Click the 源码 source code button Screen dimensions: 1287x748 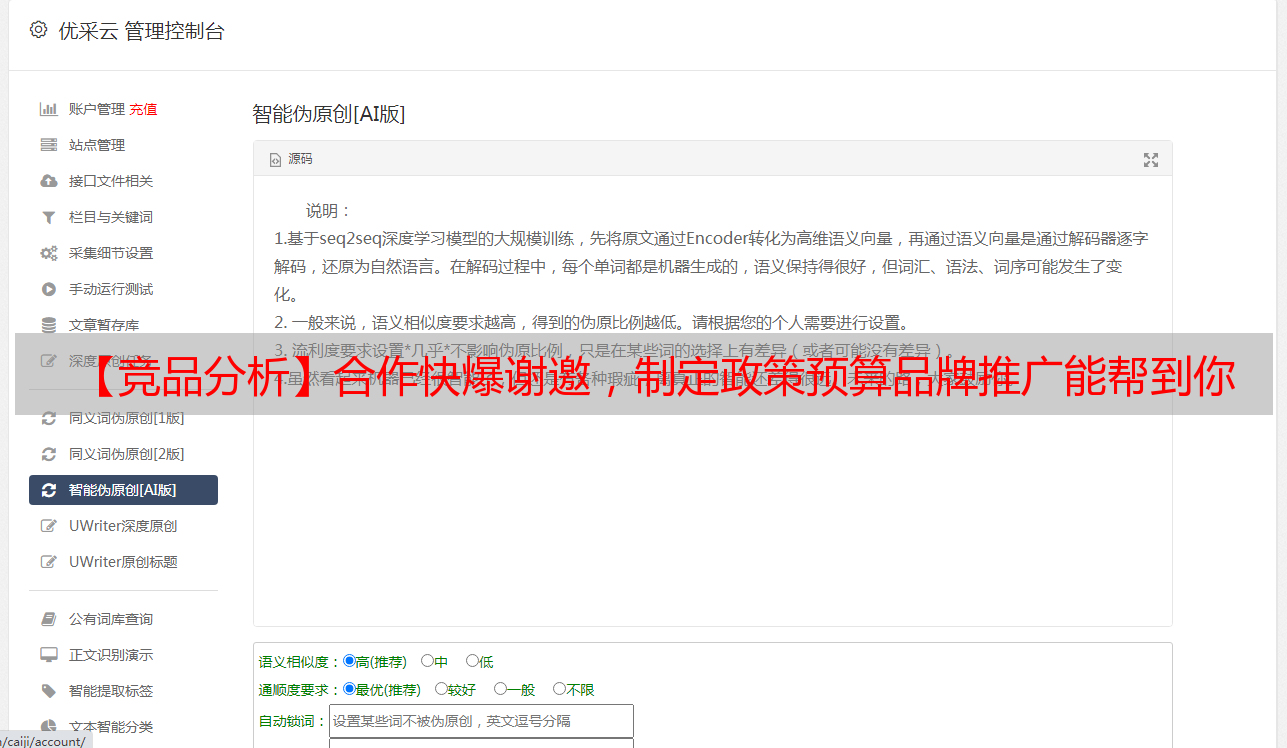291,159
